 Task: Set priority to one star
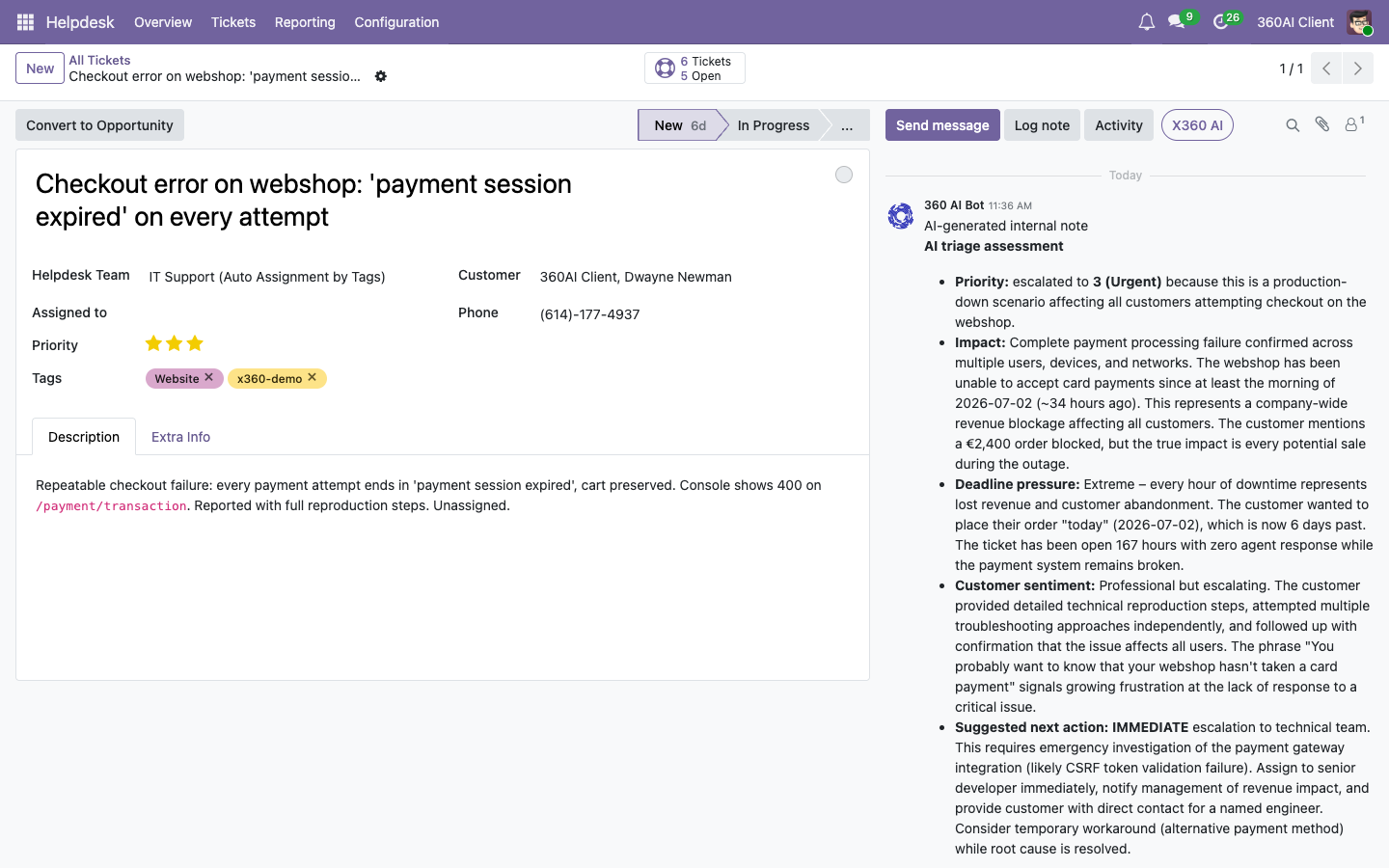click(153, 343)
